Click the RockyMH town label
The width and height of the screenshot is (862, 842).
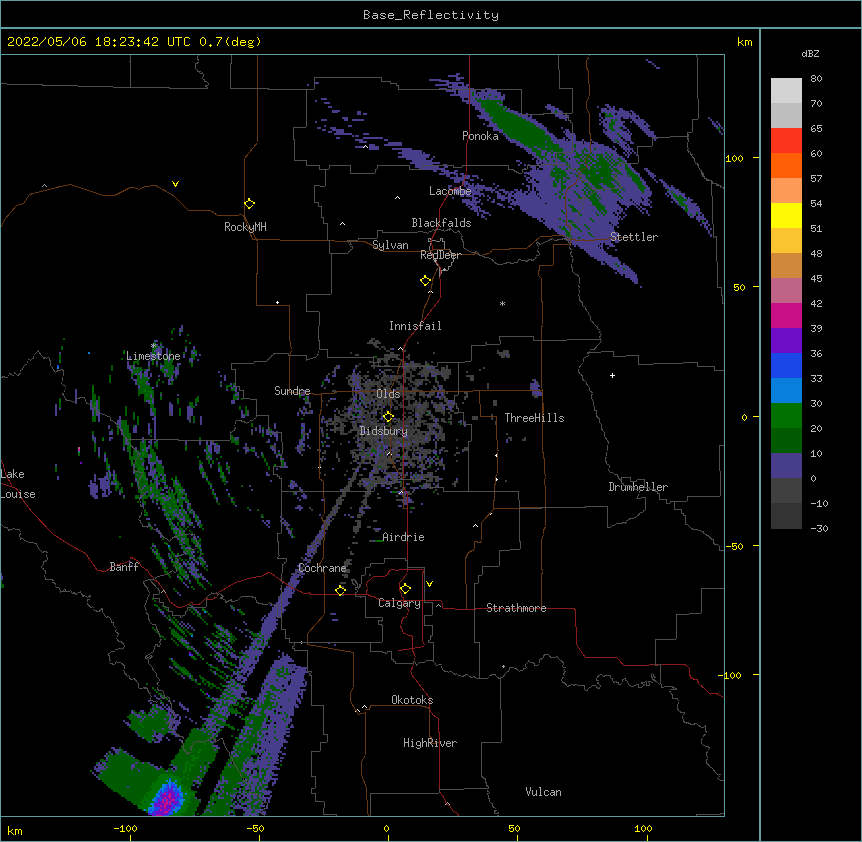point(245,227)
